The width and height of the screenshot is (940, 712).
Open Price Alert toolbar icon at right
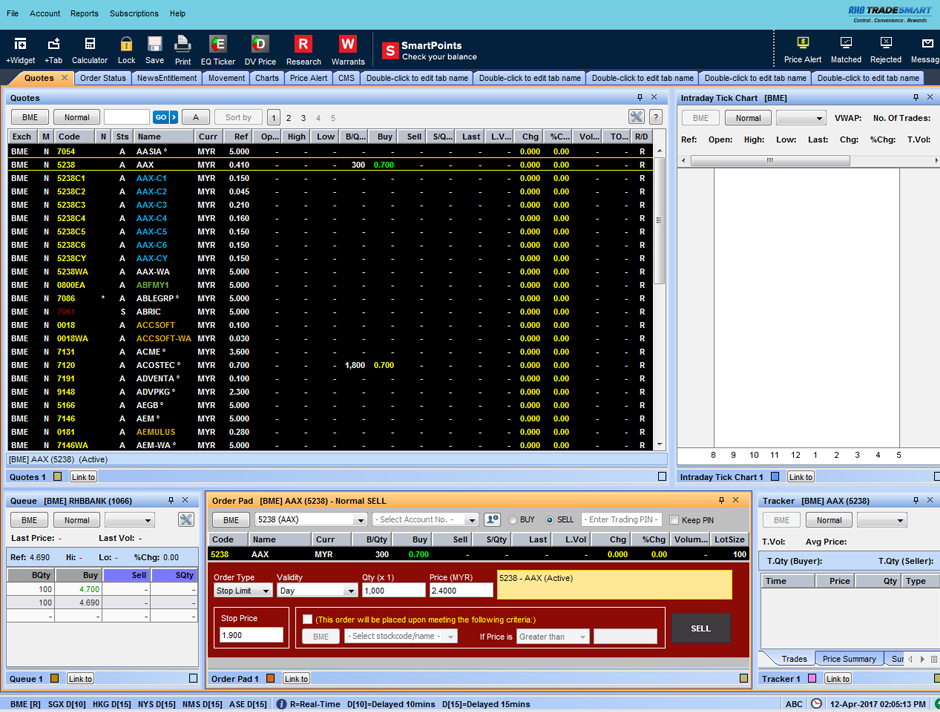[x=803, y=50]
